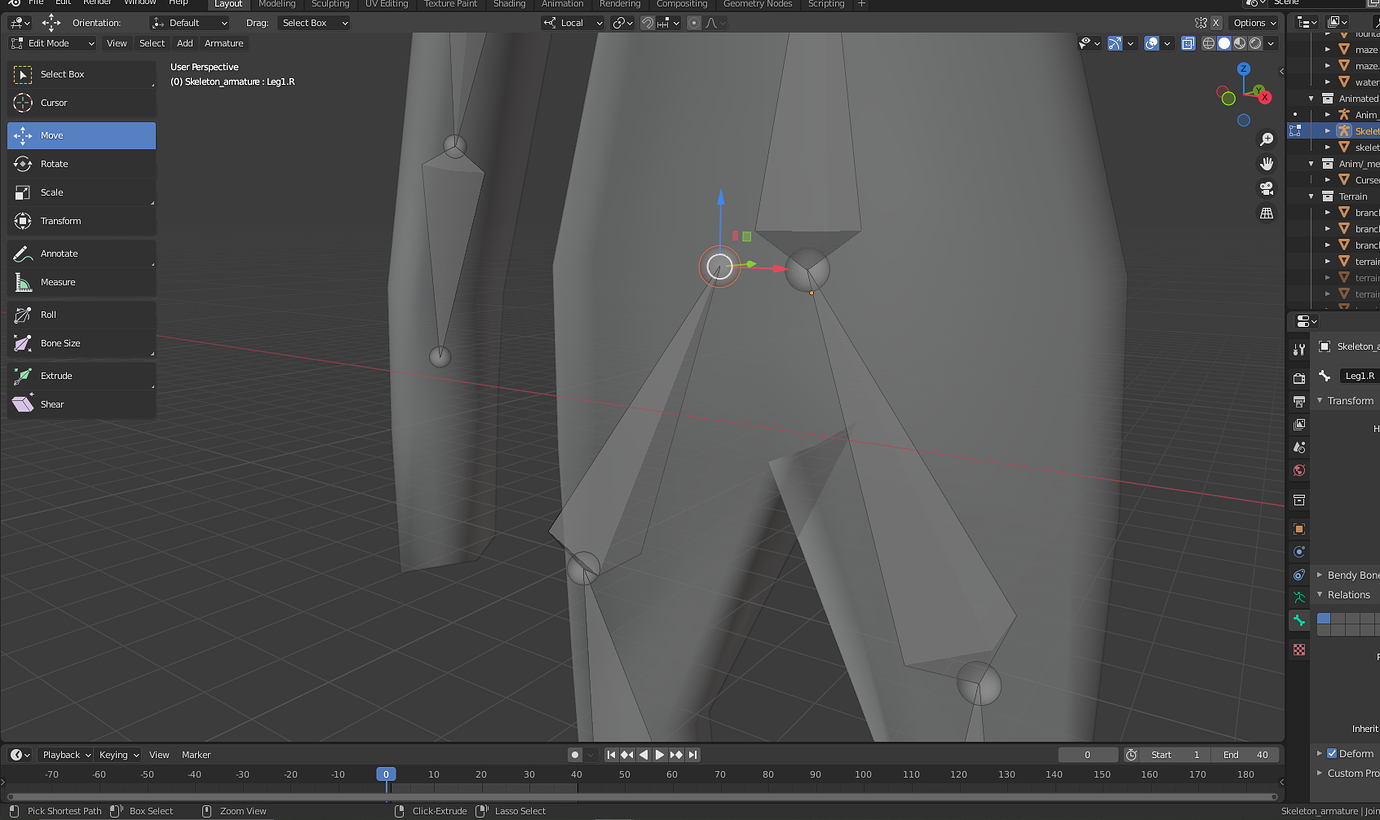Click the zoom view magnifier icon

1267,139
